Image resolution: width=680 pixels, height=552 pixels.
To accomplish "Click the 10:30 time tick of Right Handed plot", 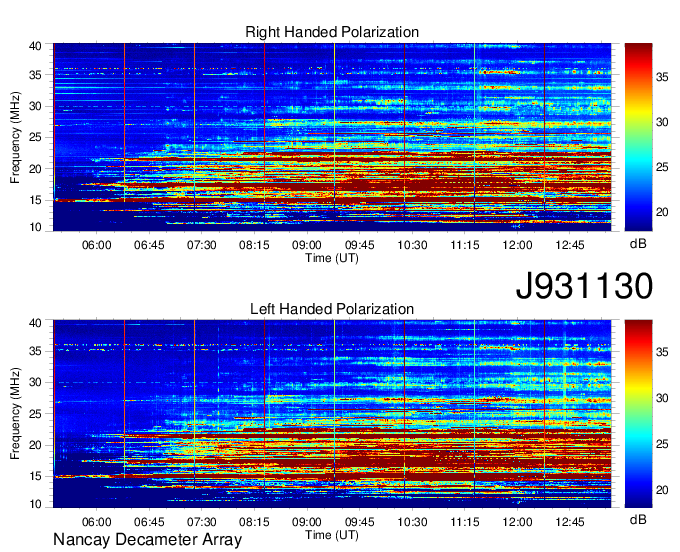I will coord(412,245).
